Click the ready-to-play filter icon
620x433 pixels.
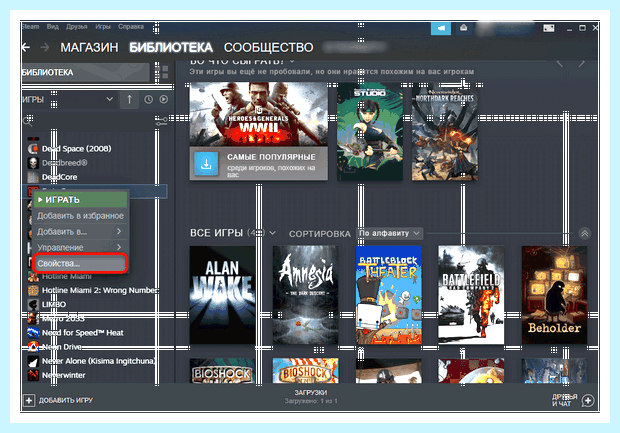164,100
